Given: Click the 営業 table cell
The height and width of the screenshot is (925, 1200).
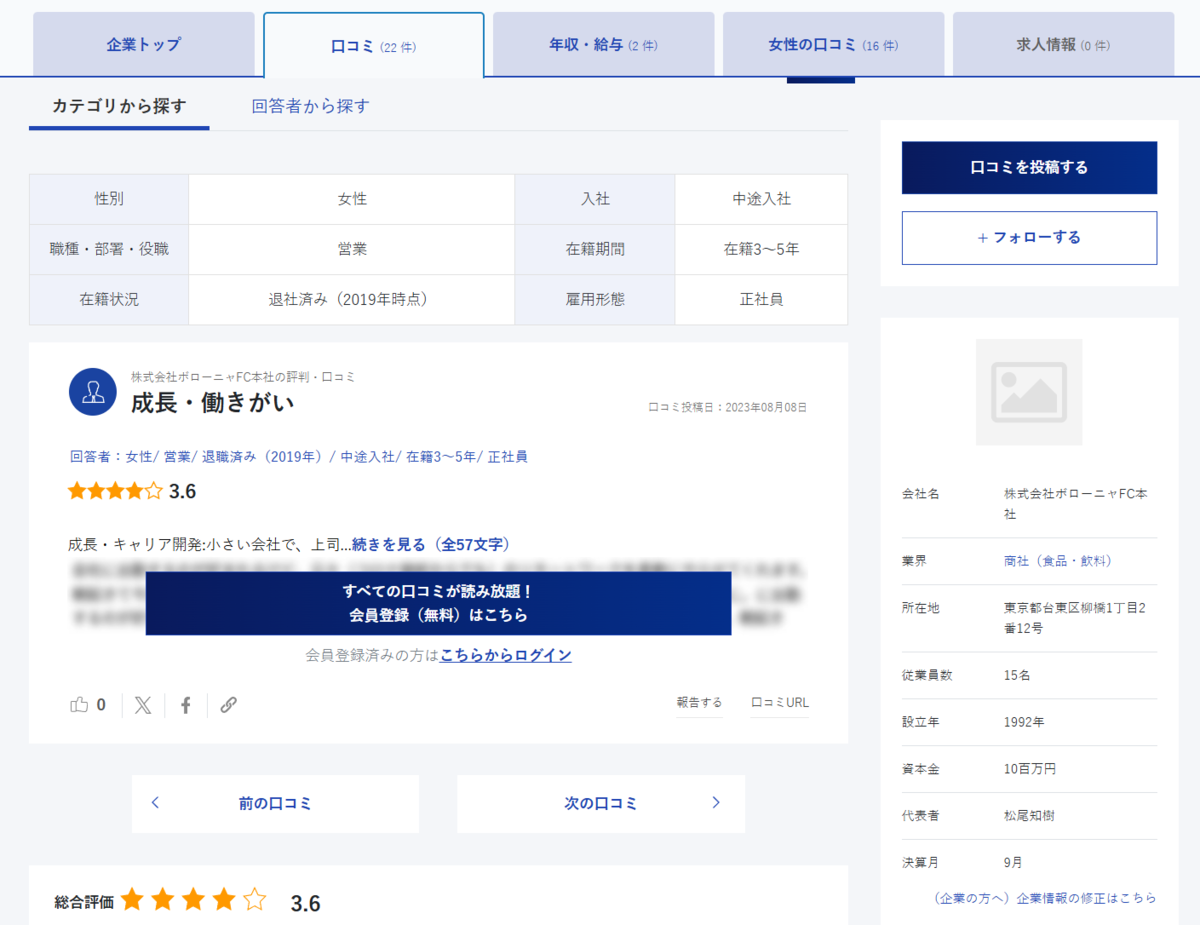Looking at the screenshot, I should 352,250.
